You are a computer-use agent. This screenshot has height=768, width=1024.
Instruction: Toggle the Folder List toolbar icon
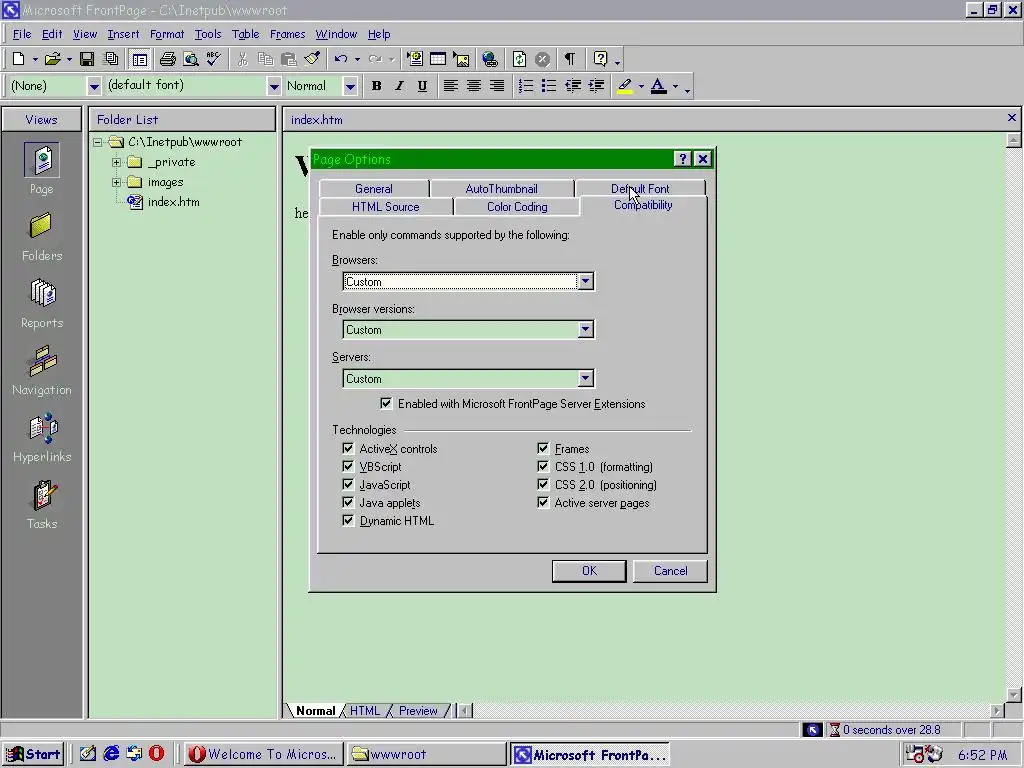click(x=139, y=59)
